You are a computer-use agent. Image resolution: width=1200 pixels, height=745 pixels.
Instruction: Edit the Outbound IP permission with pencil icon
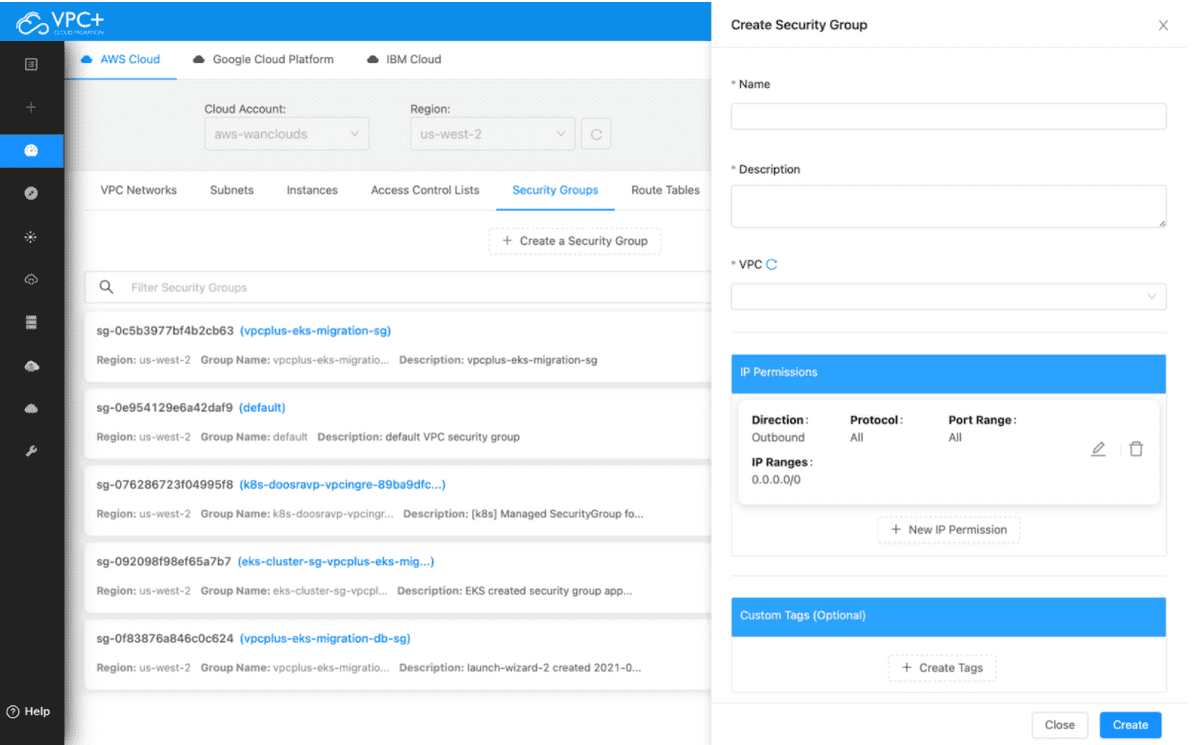click(x=1098, y=449)
